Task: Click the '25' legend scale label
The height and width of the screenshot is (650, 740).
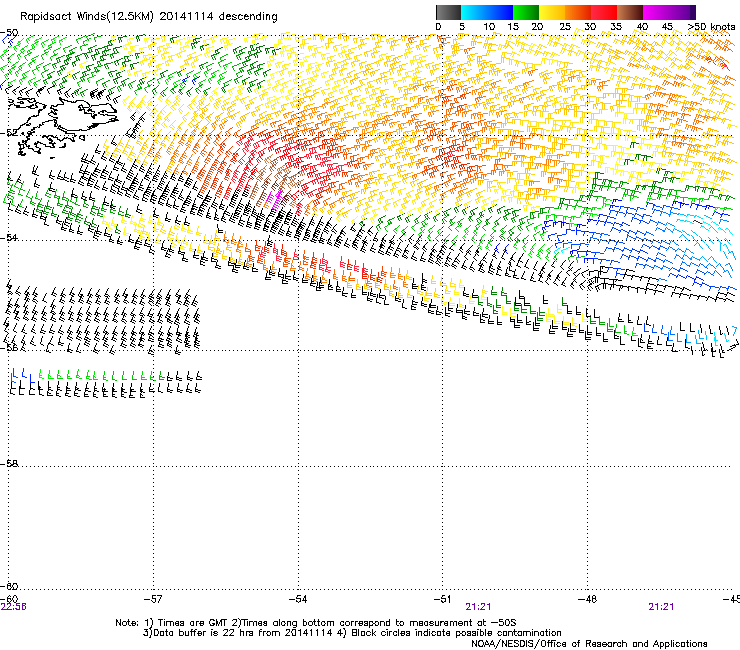Action: [x=564, y=27]
